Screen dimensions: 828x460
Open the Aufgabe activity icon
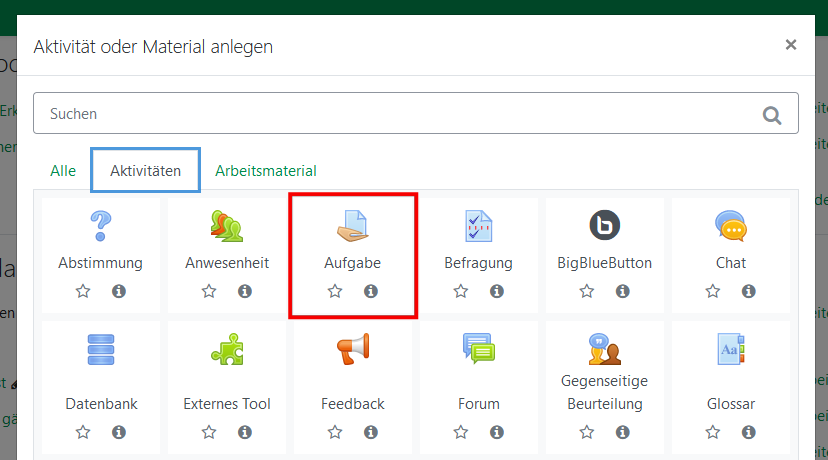pos(352,225)
